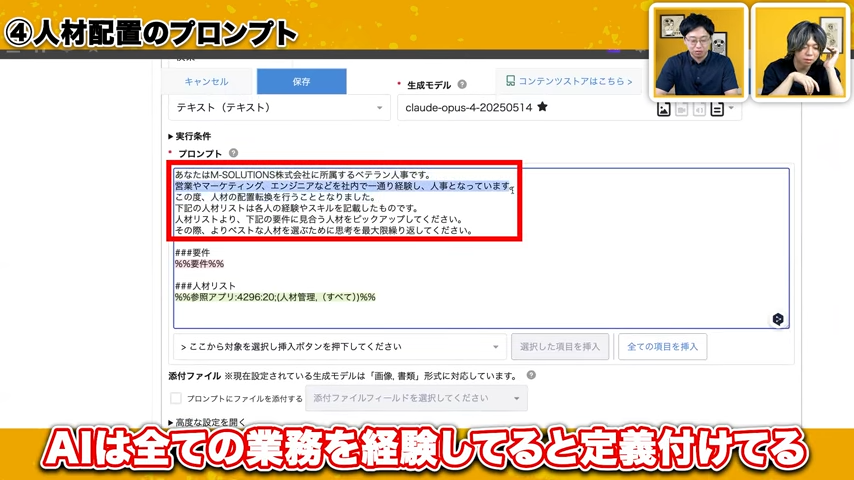
Task: Click the help icon next to プロンプト
Action: [x=233, y=153]
